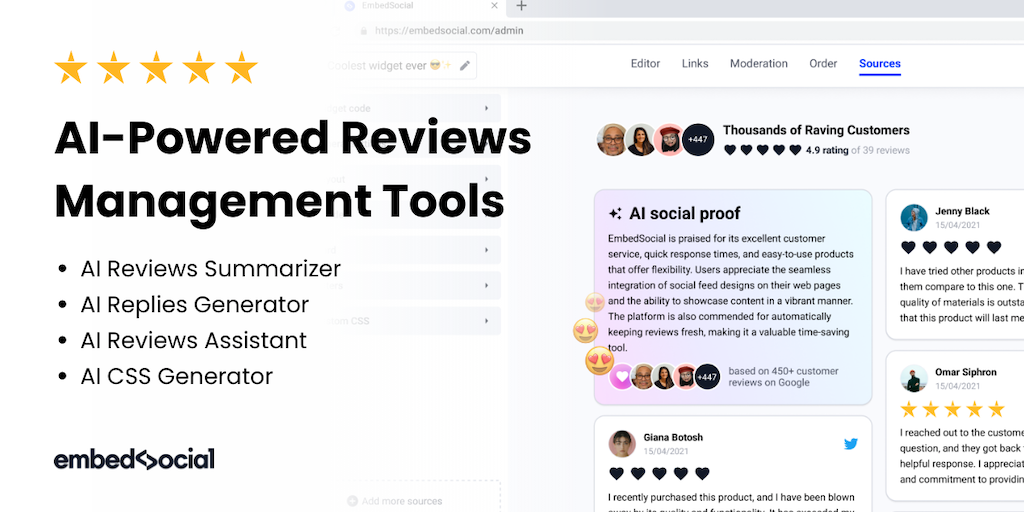The image size is (1024, 512).
Task: Click the Twitter bird icon on Giana Botosh's review
Action: 850,444
